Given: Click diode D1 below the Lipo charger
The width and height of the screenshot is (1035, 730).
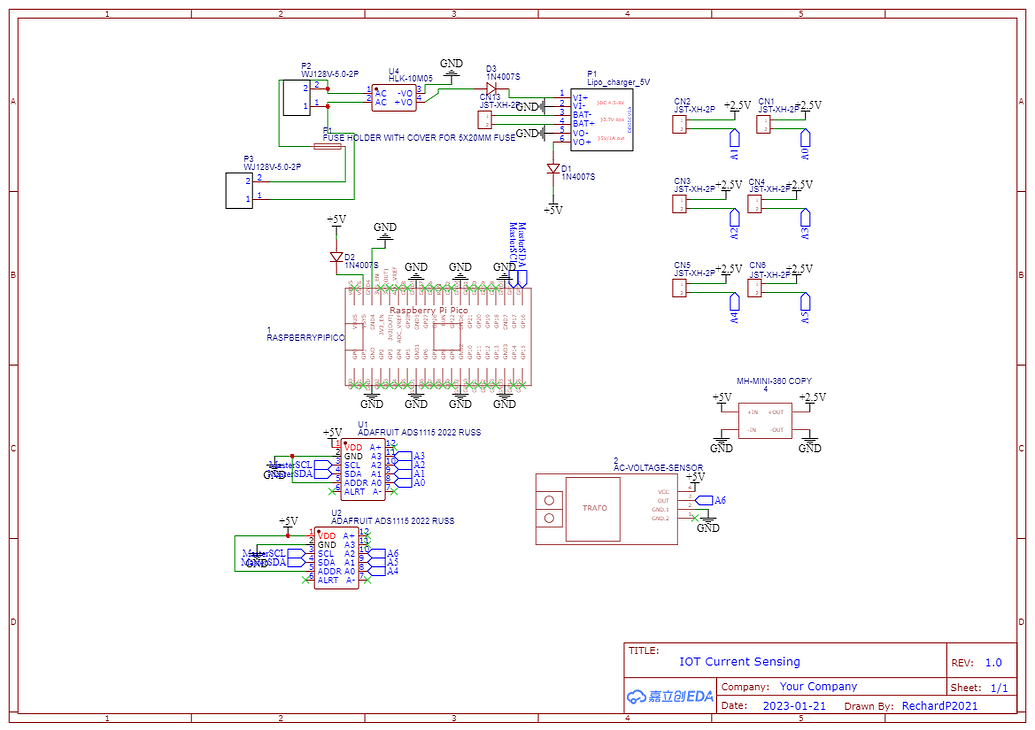Looking at the screenshot, I should (553, 169).
